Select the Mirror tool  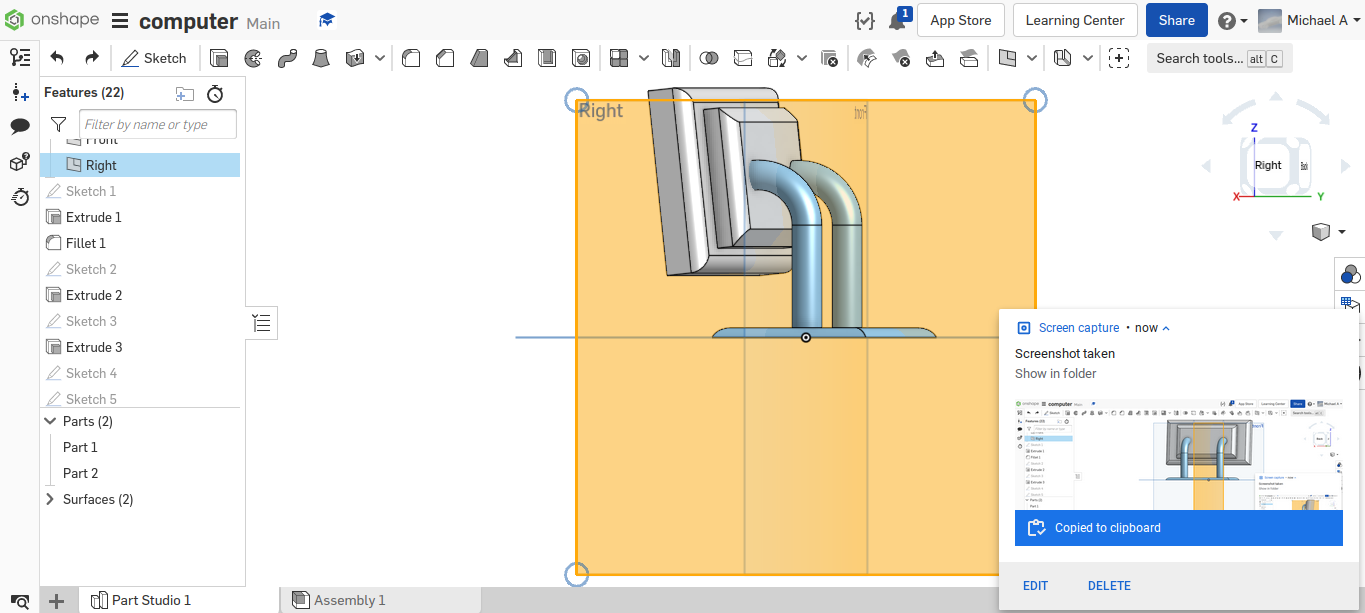pyautogui.click(x=671, y=58)
